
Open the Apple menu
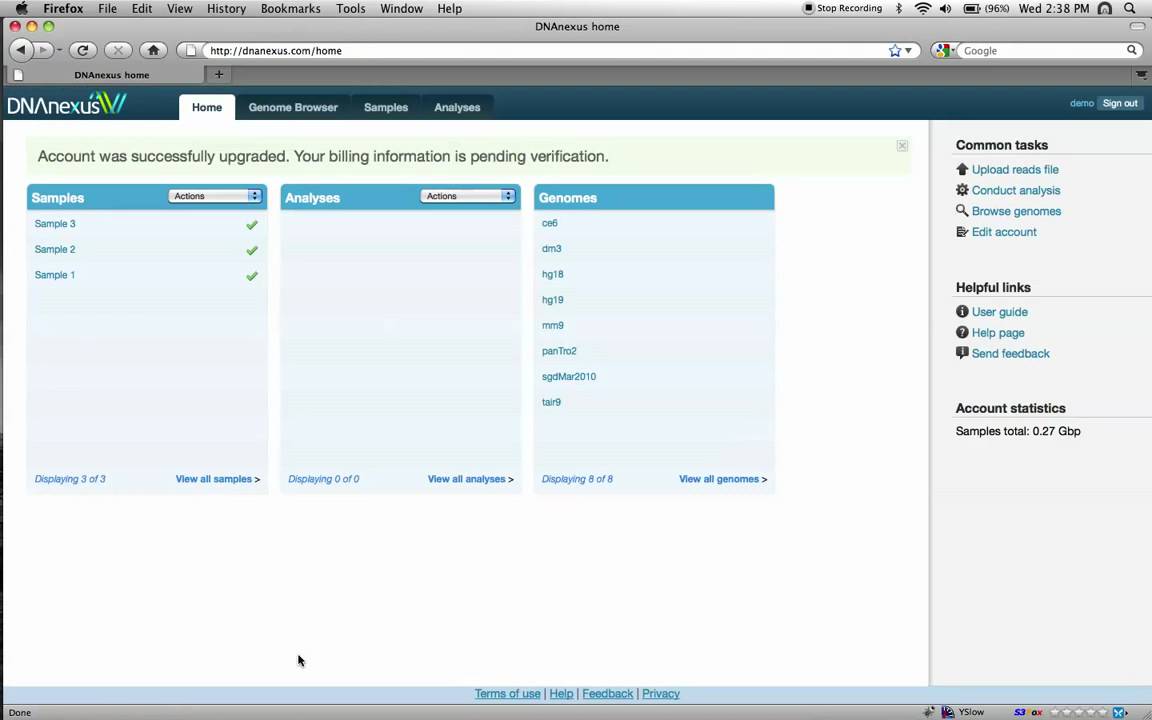point(21,9)
